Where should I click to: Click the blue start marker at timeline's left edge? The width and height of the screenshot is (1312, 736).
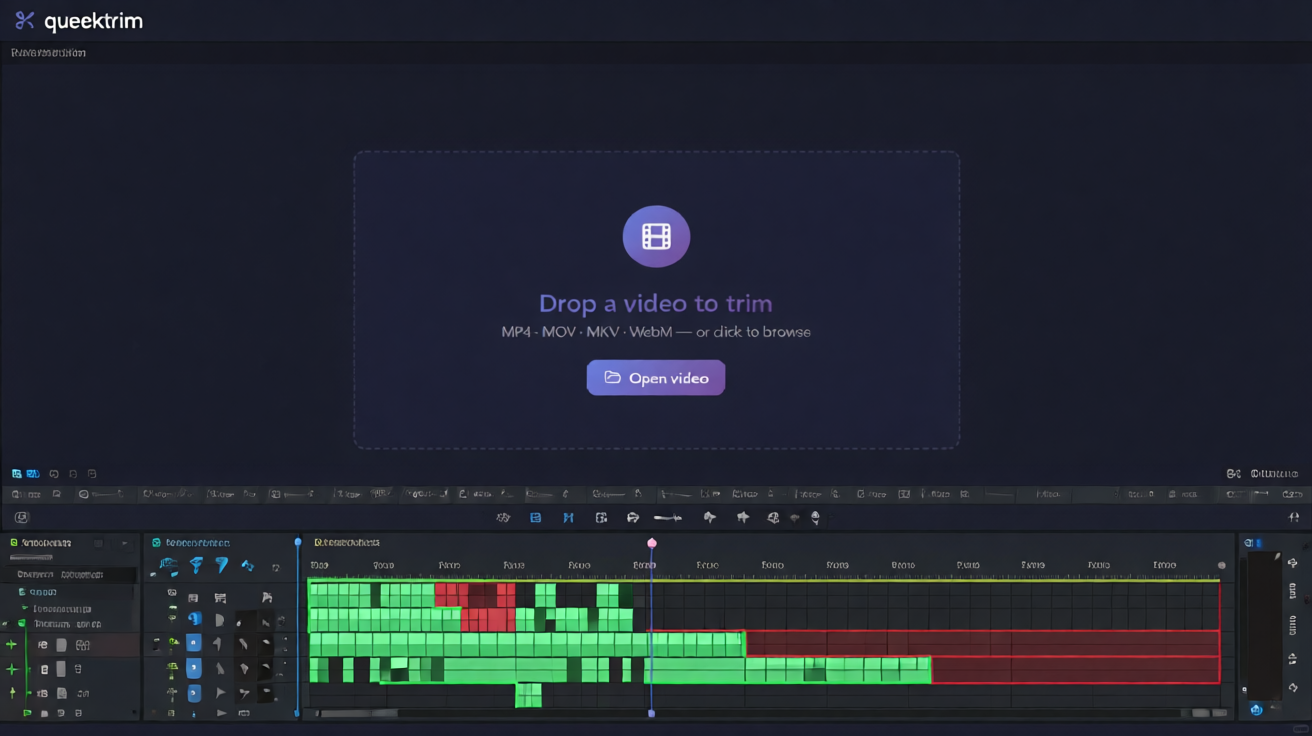click(298, 542)
